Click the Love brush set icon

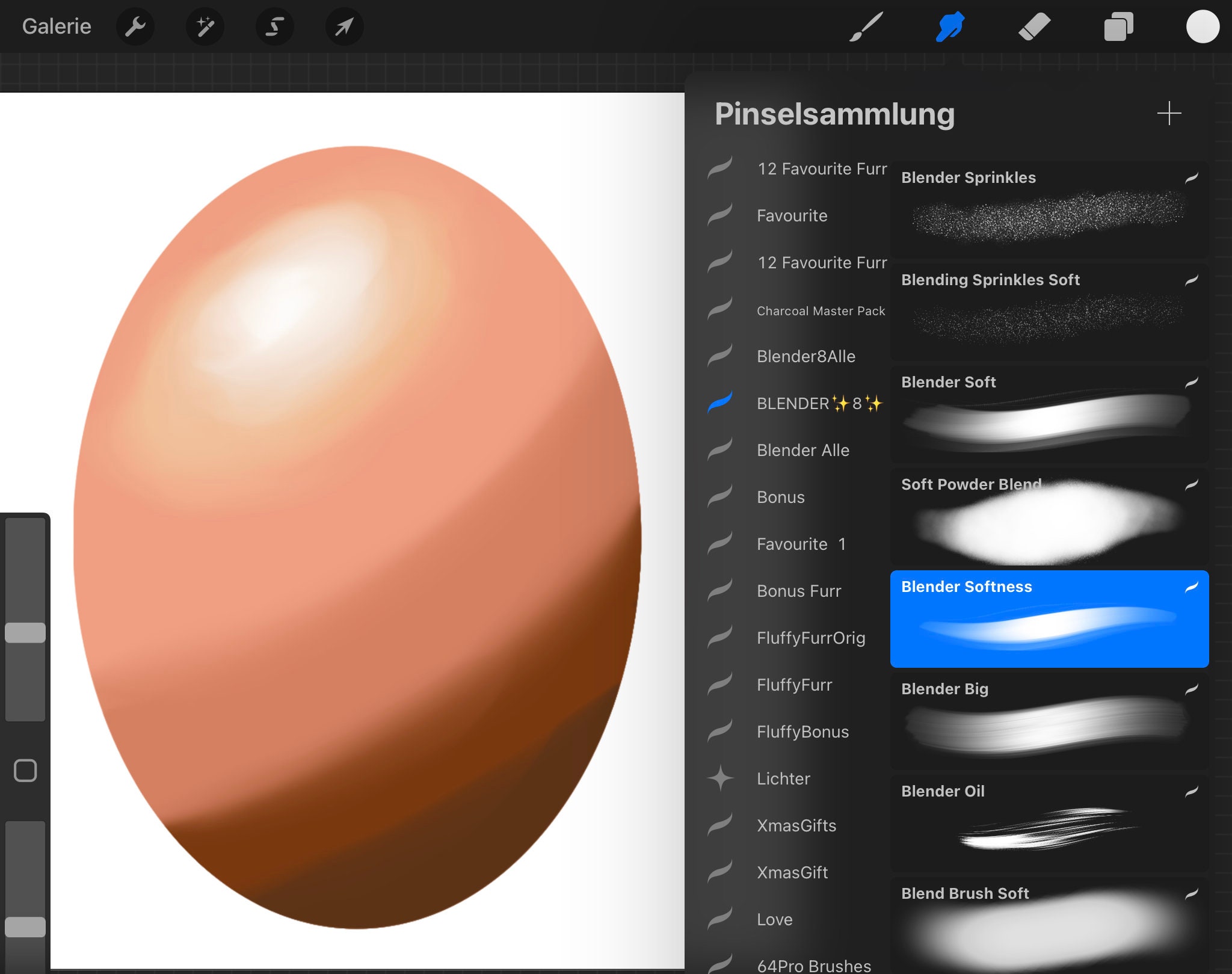(x=720, y=918)
